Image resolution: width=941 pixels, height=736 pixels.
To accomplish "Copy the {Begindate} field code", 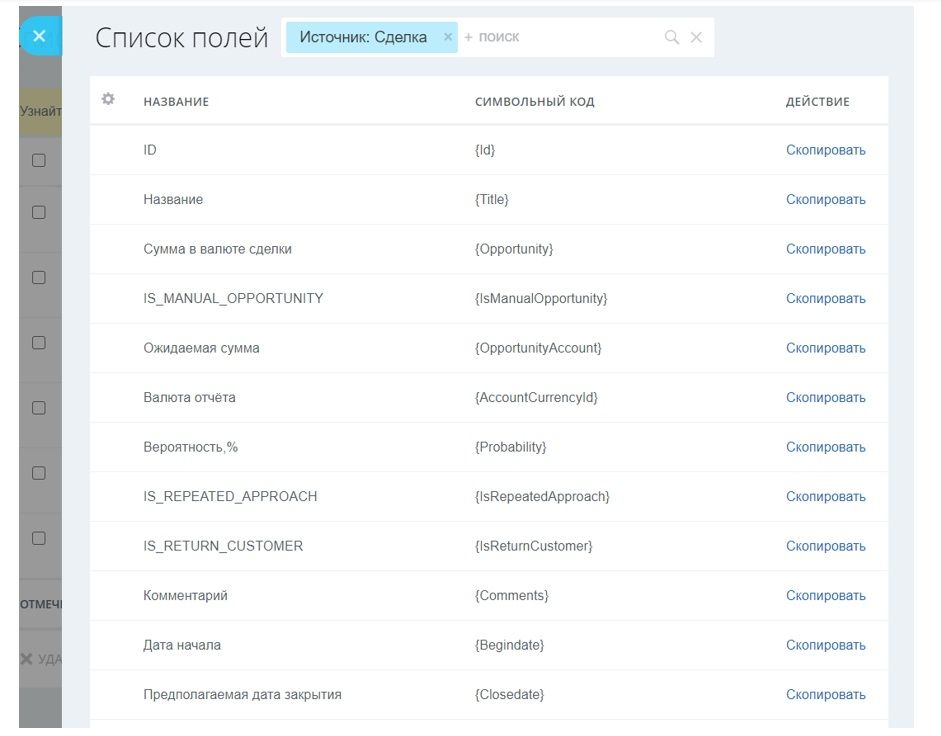I will tap(826, 645).
